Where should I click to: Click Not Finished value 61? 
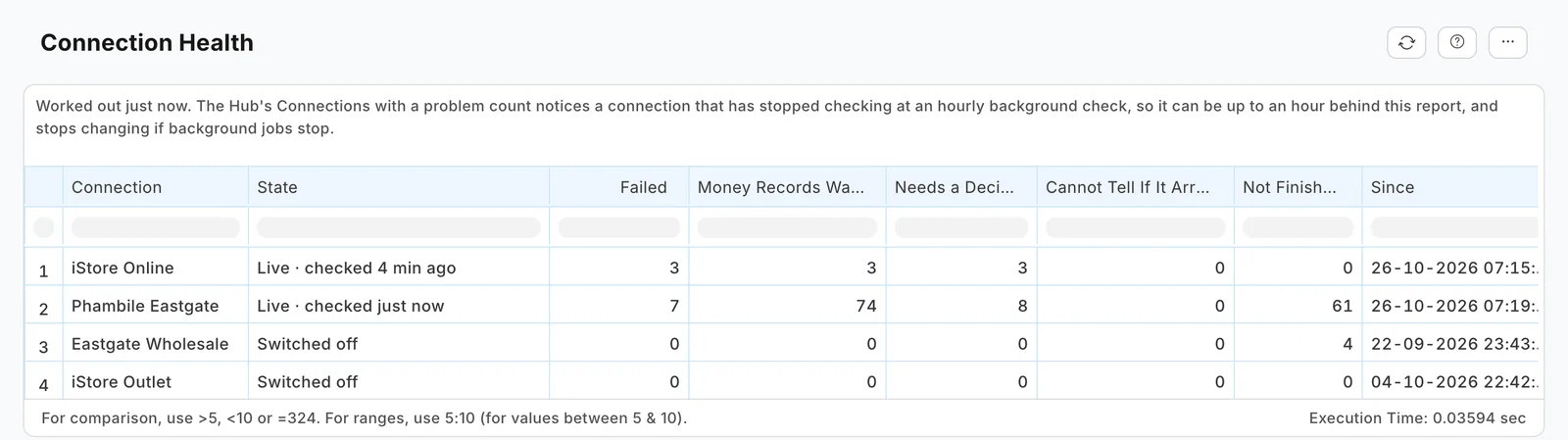tap(1298, 306)
